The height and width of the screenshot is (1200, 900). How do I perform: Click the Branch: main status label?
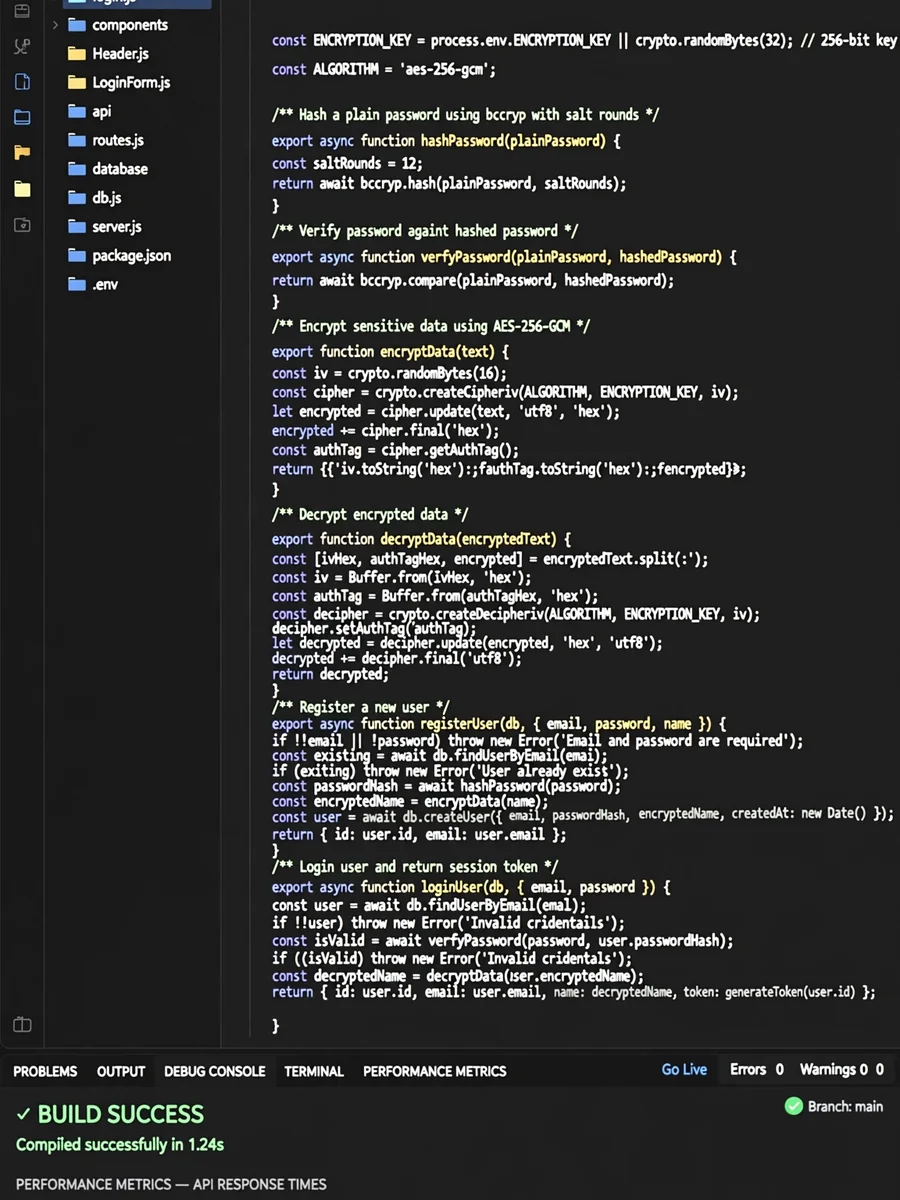point(847,1107)
